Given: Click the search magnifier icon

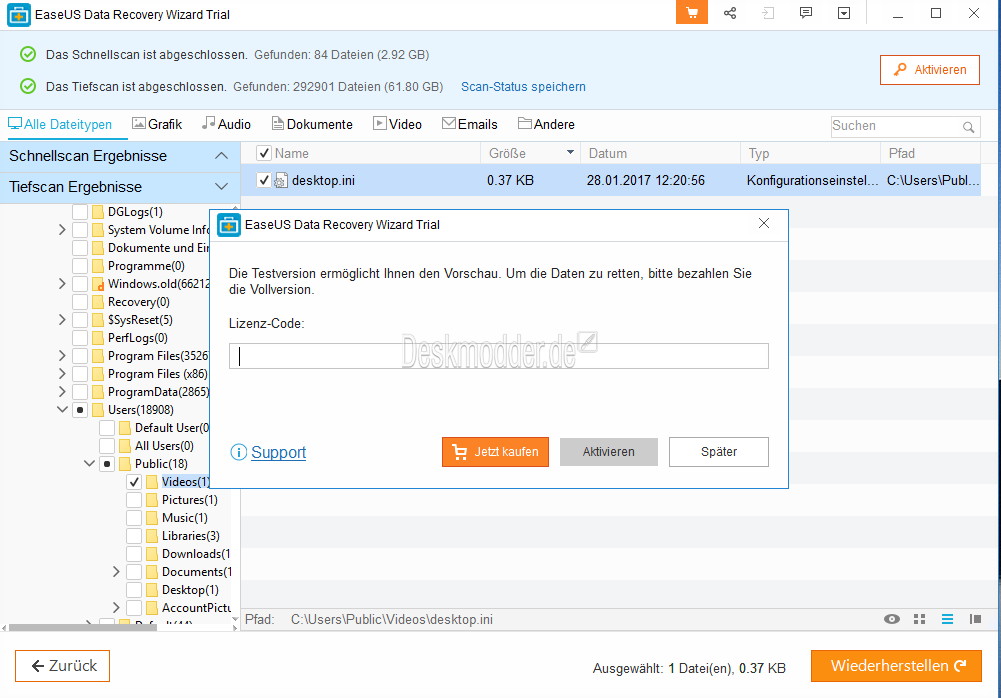Looking at the screenshot, I should click(968, 126).
